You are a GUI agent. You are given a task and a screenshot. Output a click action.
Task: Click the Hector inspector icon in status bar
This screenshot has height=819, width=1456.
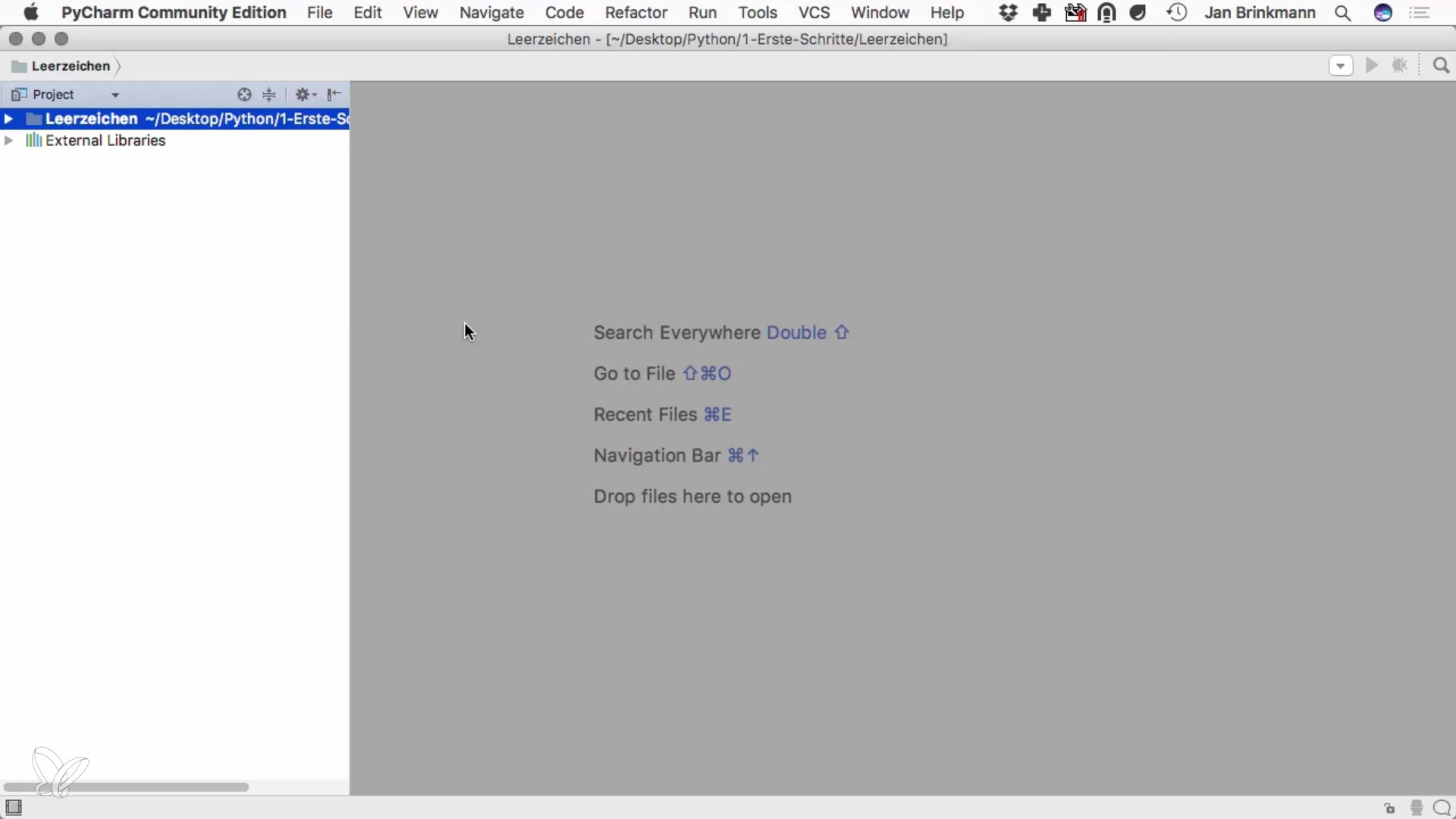(1416, 808)
